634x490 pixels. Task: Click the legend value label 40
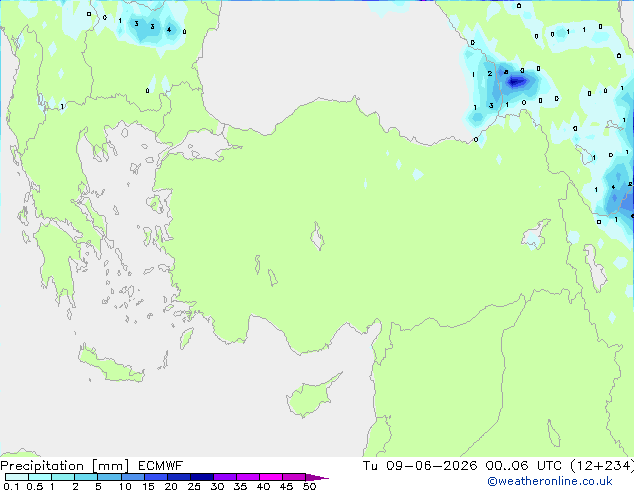263,486
